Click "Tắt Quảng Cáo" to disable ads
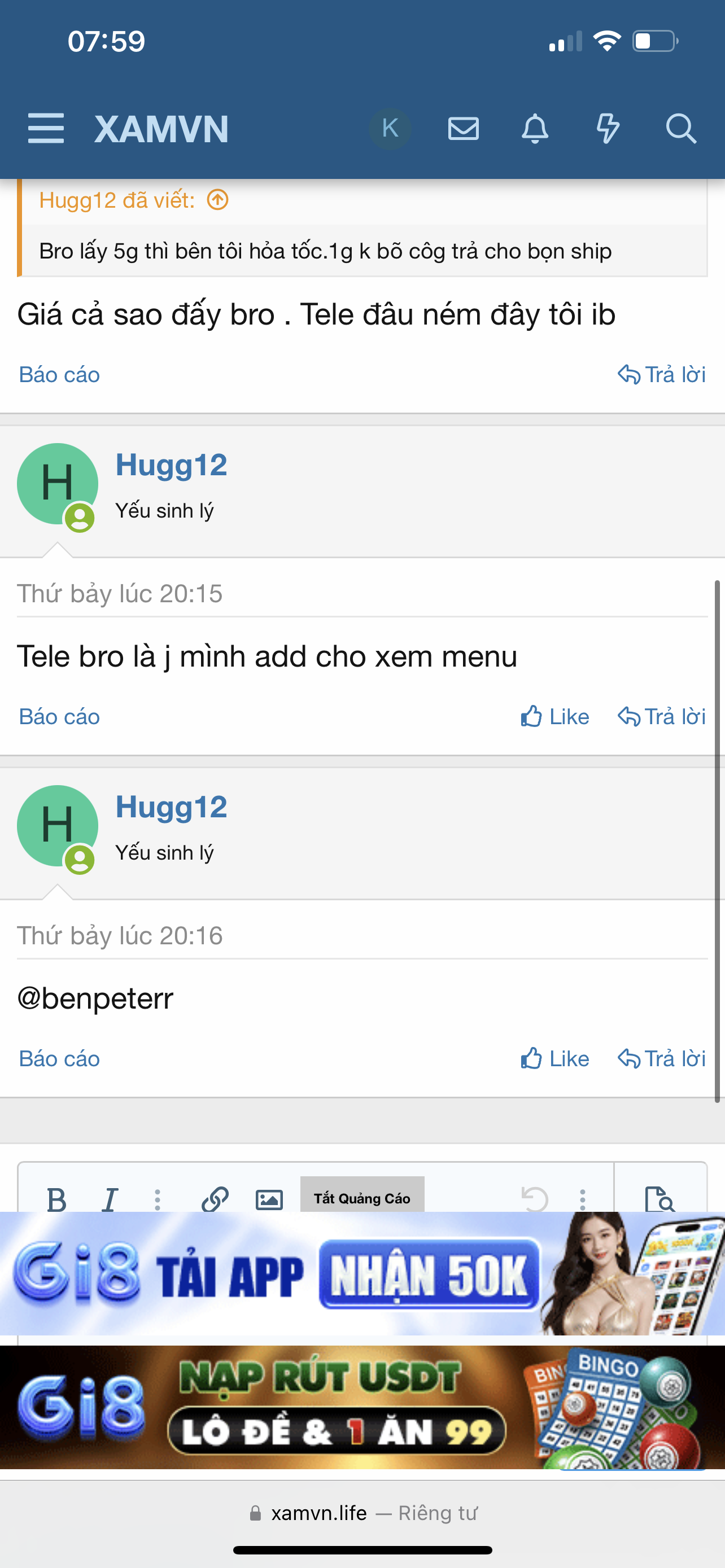 coord(362,1197)
